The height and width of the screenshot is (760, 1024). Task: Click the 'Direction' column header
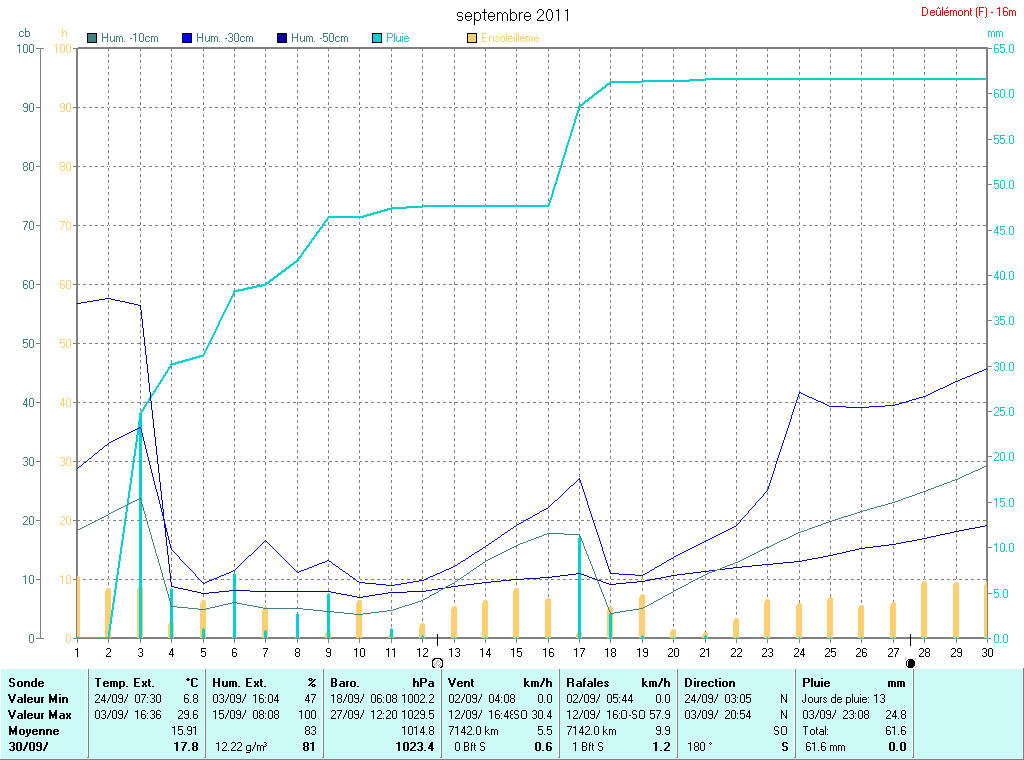[710, 683]
